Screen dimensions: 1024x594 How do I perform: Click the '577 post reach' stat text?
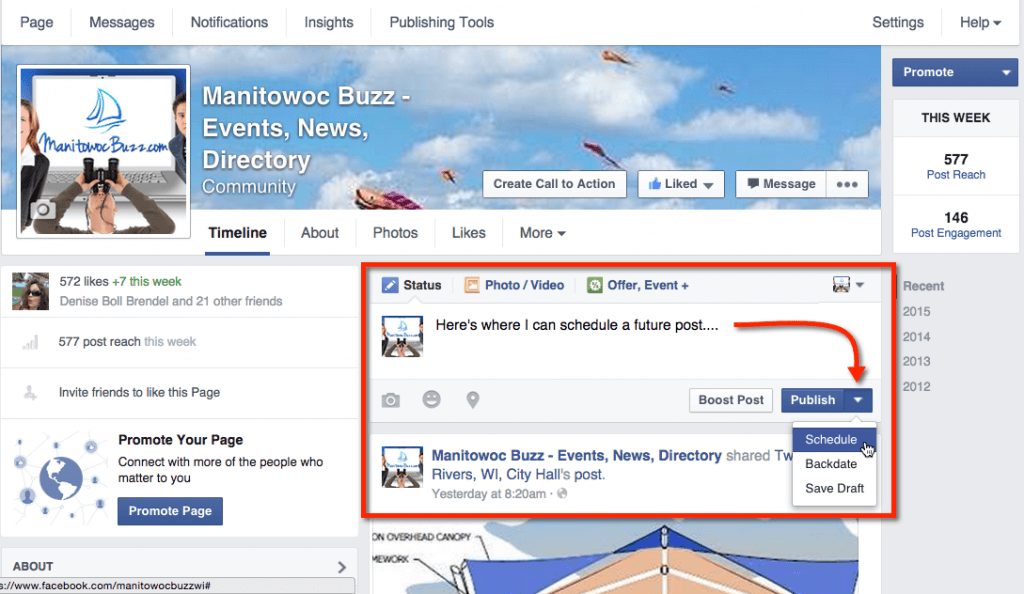click(99, 341)
